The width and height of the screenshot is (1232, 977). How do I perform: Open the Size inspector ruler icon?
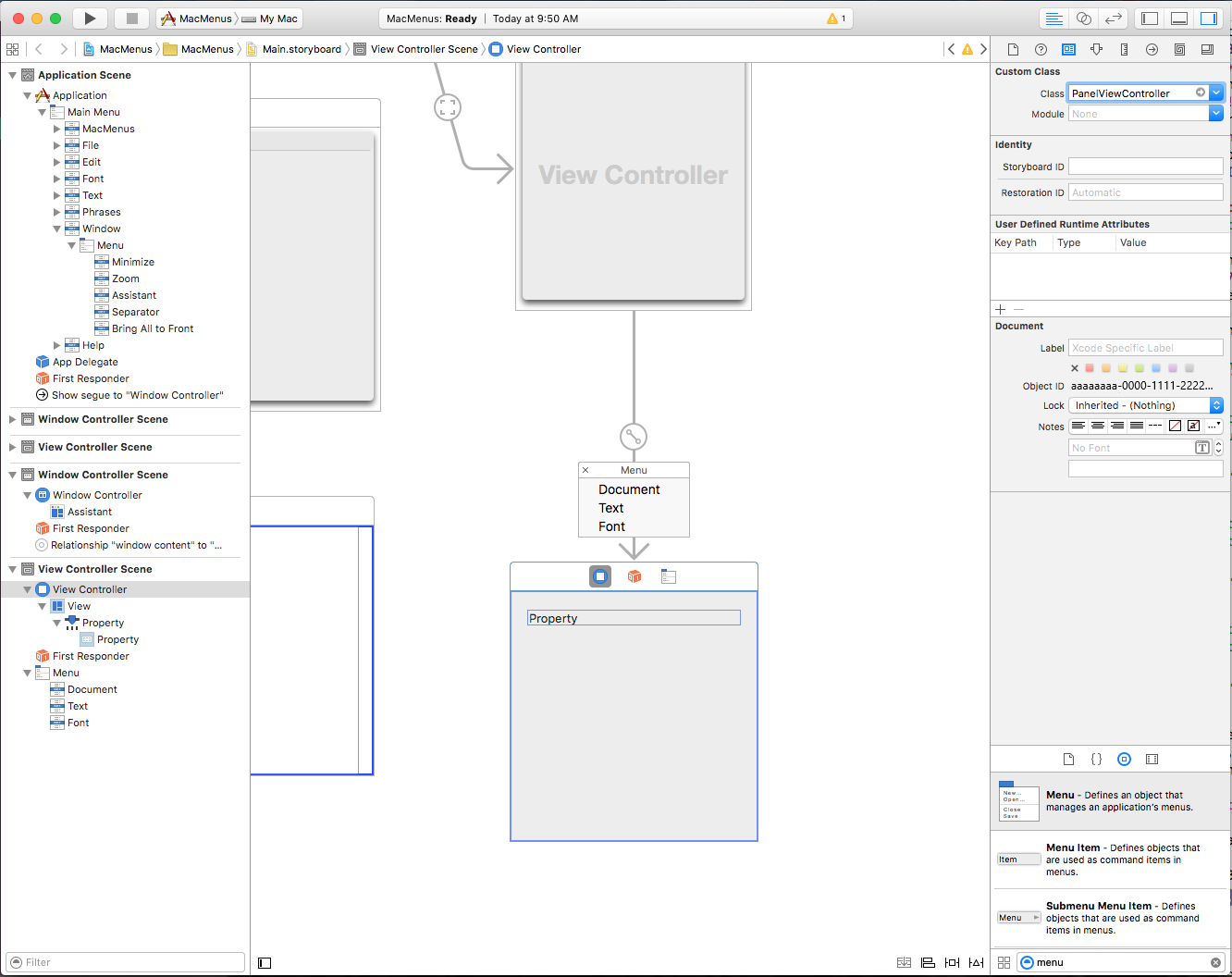(1124, 50)
